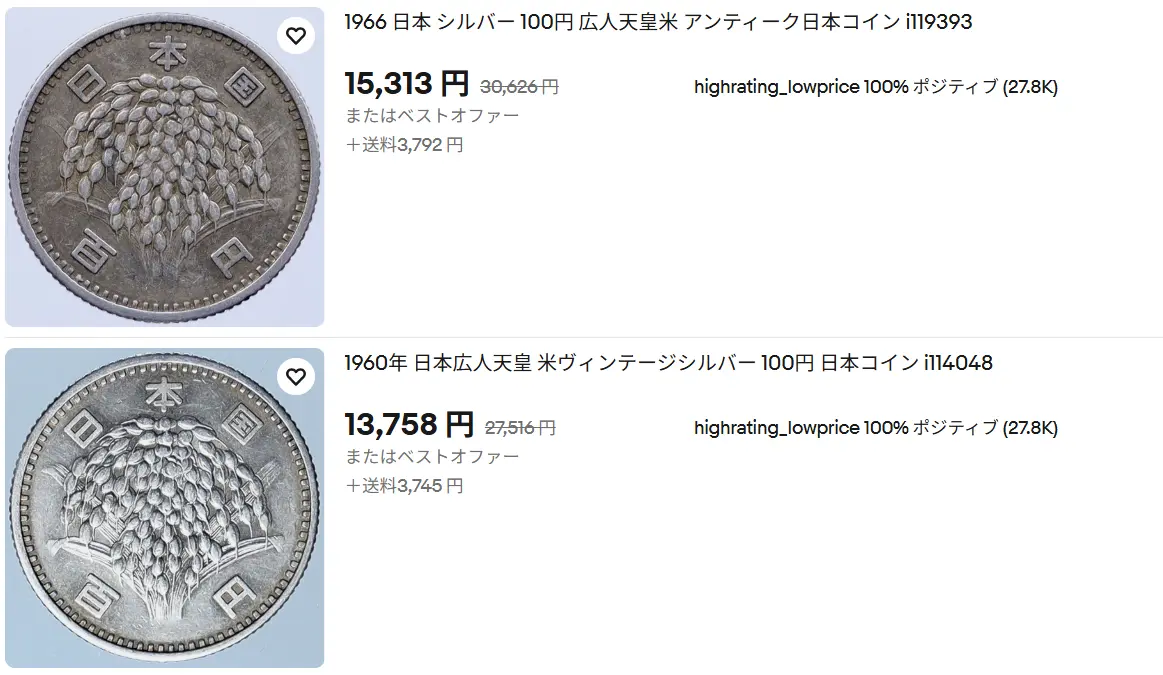Open the 1960年 日本広人天皇 listing title
This screenshot has width=1163, height=675.
point(667,363)
